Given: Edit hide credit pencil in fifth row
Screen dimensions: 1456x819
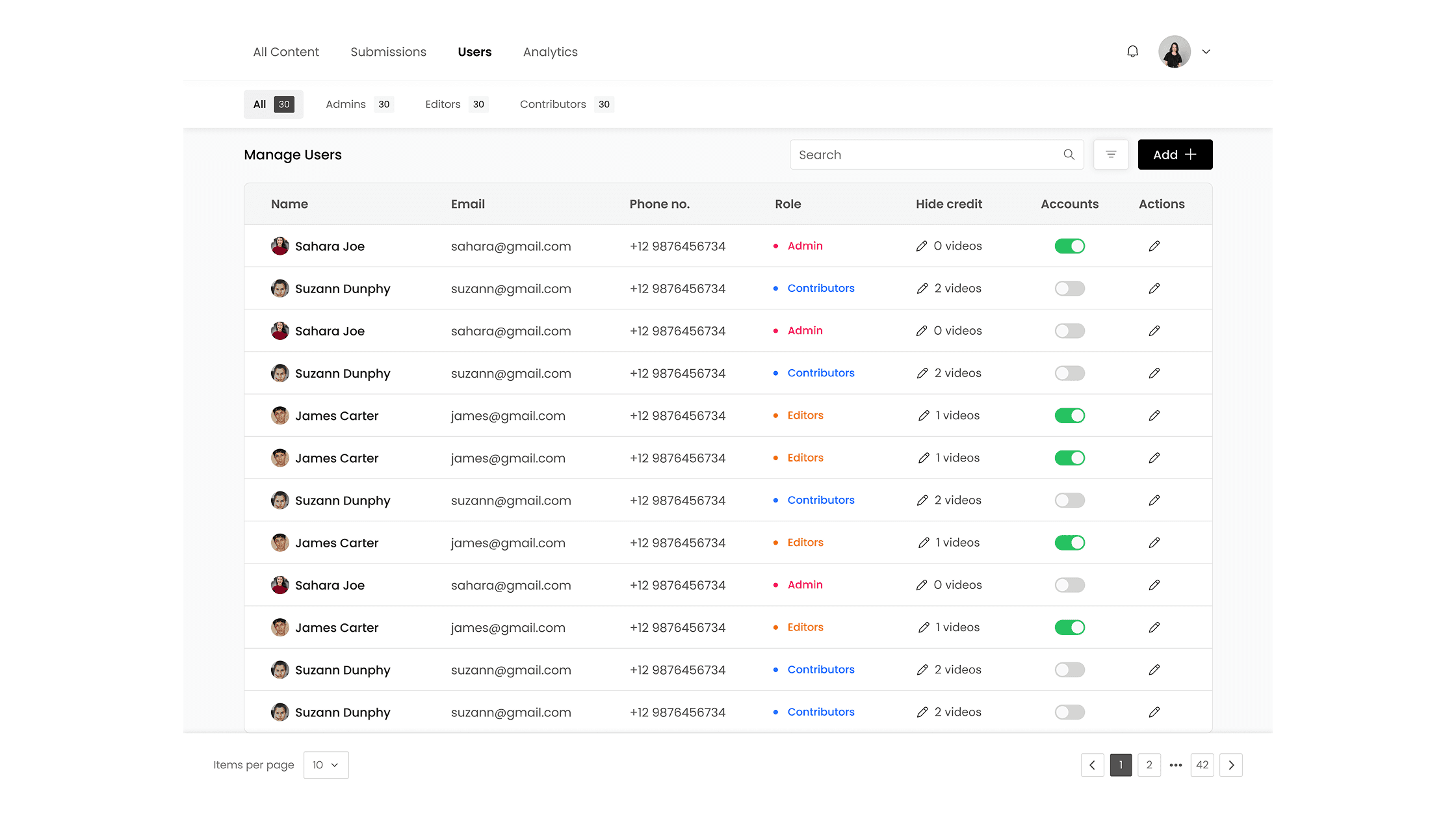Looking at the screenshot, I should pyautogui.click(x=923, y=415).
